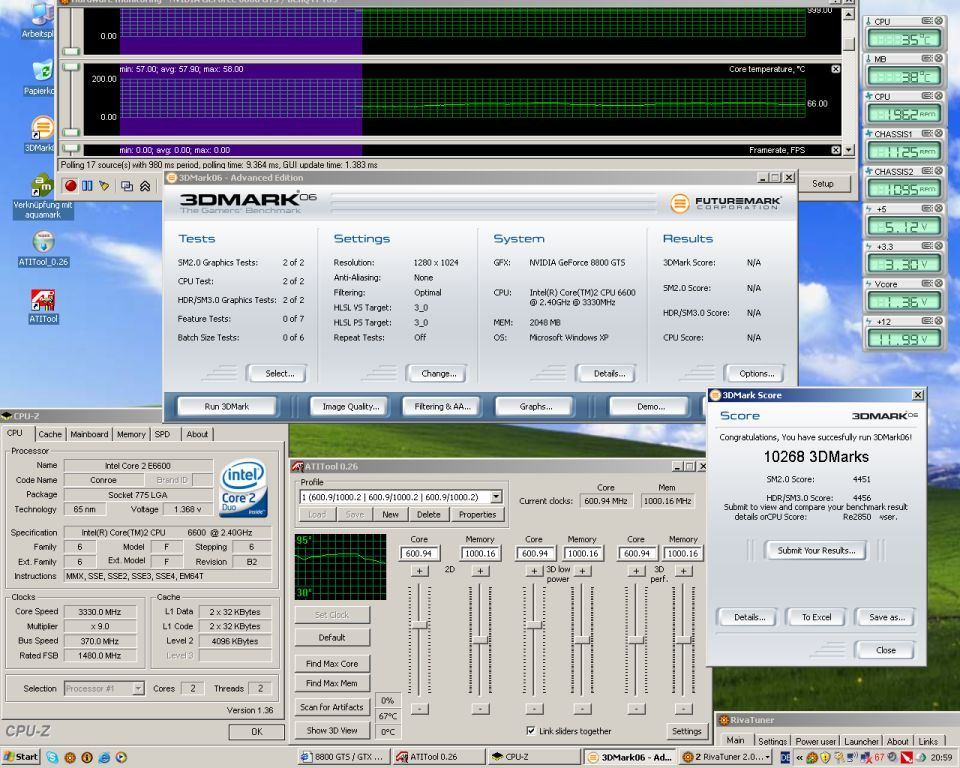Click the orange RivaTuner icon in quick launch
The width and height of the screenshot is (960, 768).
pos(70,758)
